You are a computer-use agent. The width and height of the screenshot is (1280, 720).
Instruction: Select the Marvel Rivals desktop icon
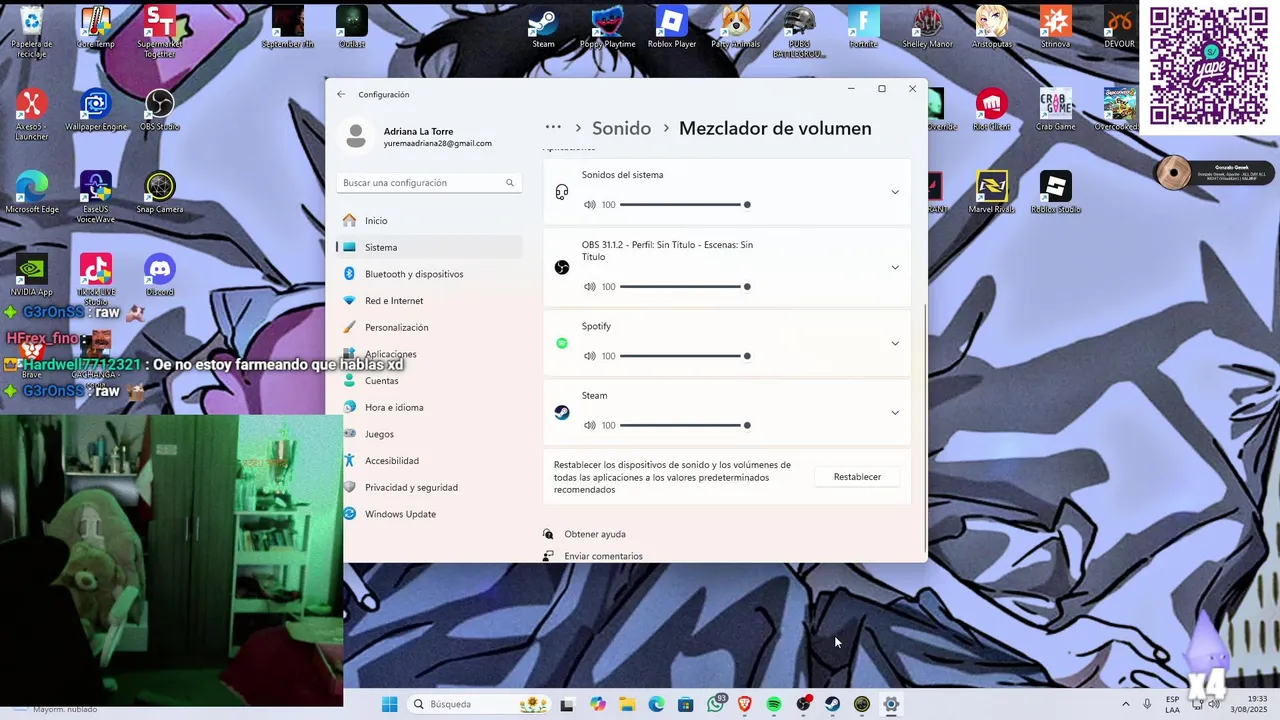[x=991, y=193]
